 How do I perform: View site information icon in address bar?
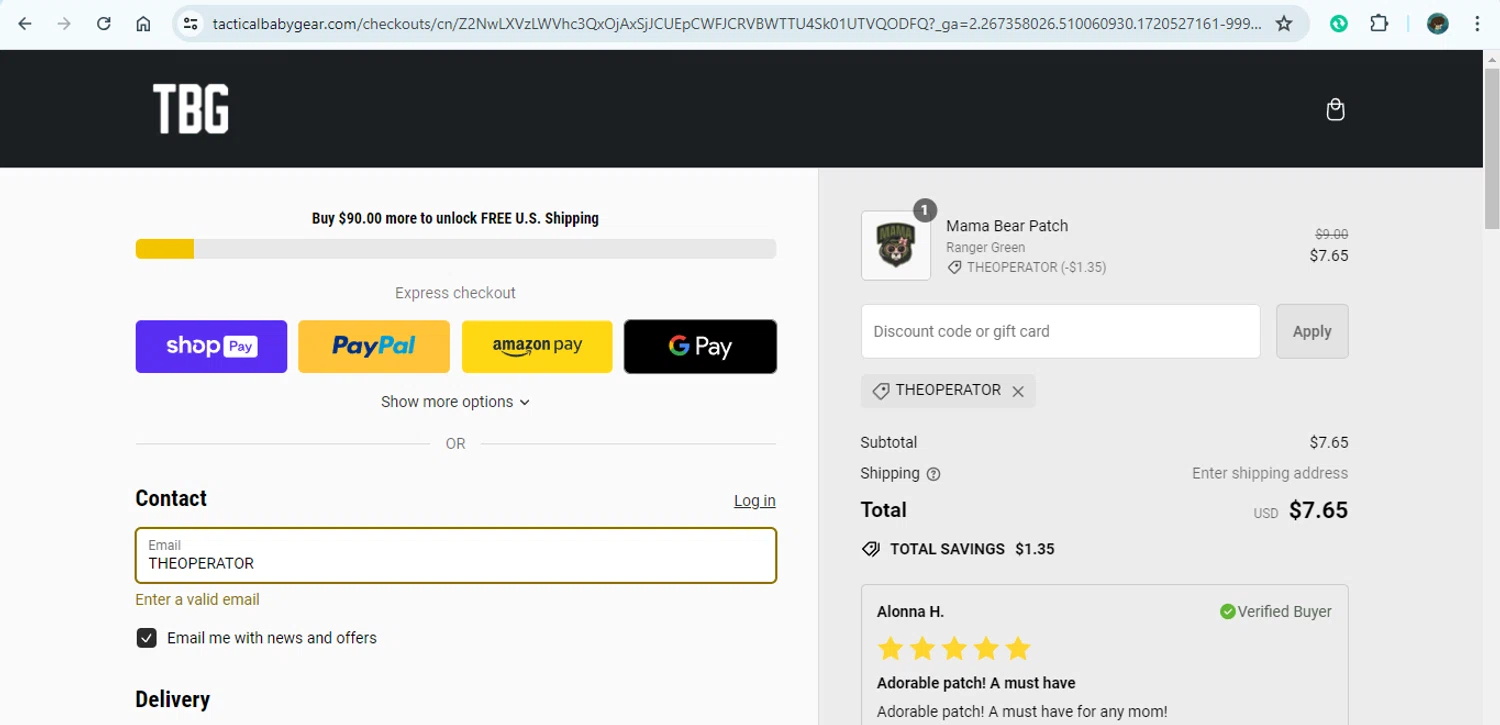[x=191, y=23]
